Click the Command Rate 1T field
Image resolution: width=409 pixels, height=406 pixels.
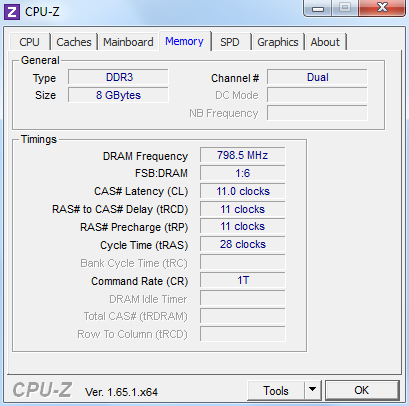point(243,280)
